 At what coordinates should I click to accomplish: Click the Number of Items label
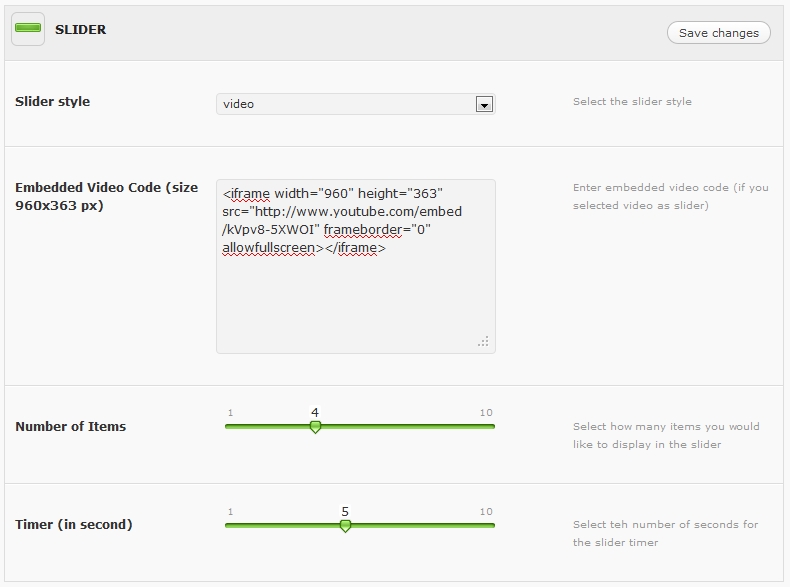(x=70, y=427)
